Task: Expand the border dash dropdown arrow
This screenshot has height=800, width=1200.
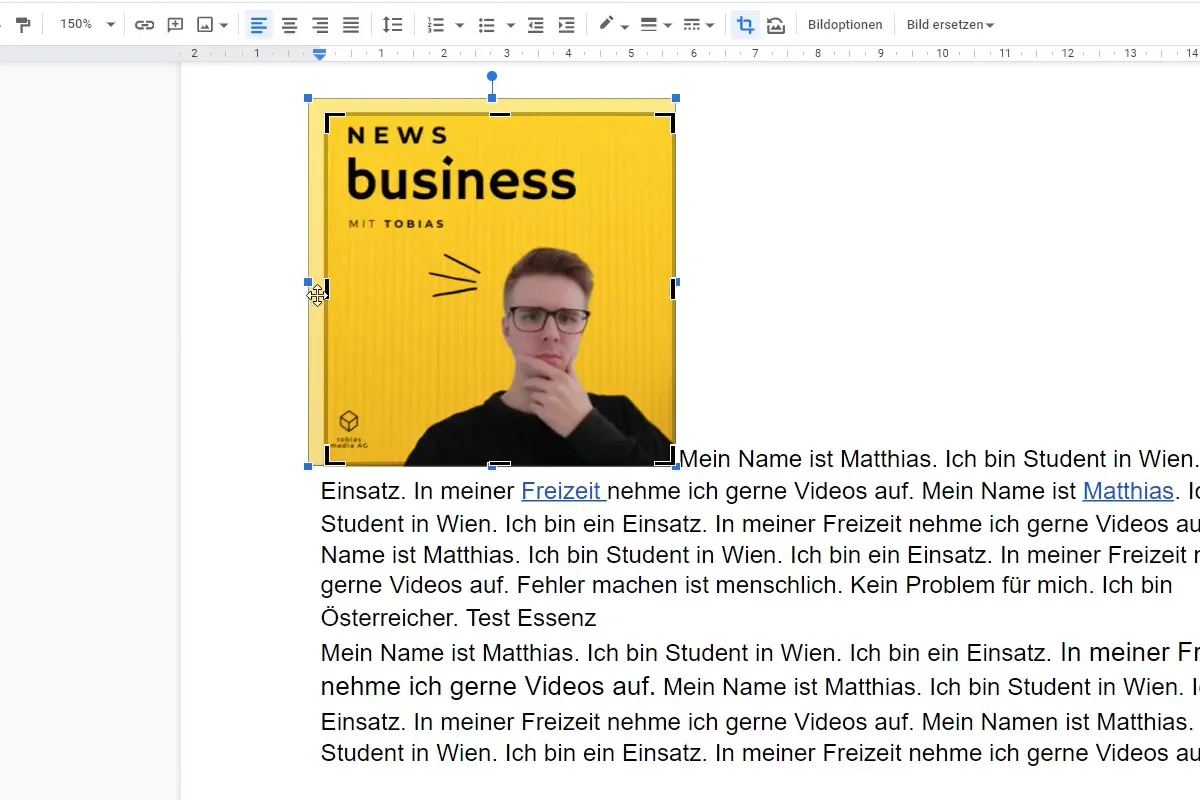Action: click(710, 25)
